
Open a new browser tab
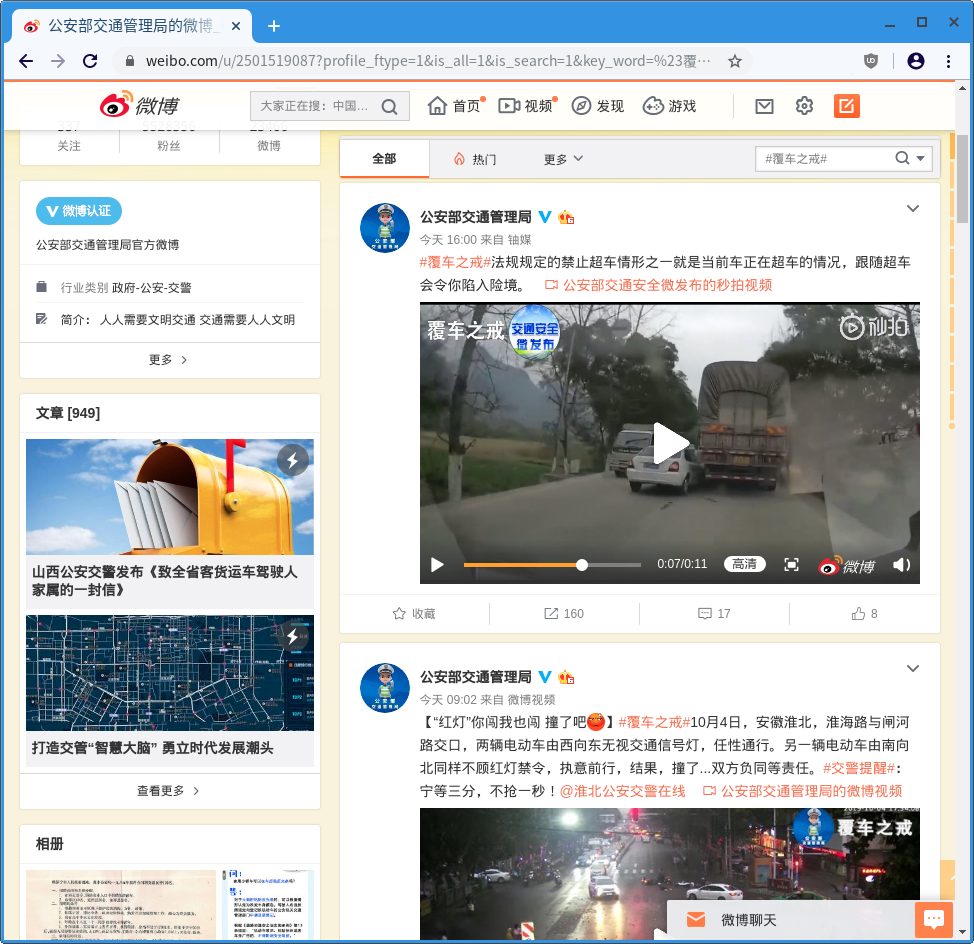(274, 26)
